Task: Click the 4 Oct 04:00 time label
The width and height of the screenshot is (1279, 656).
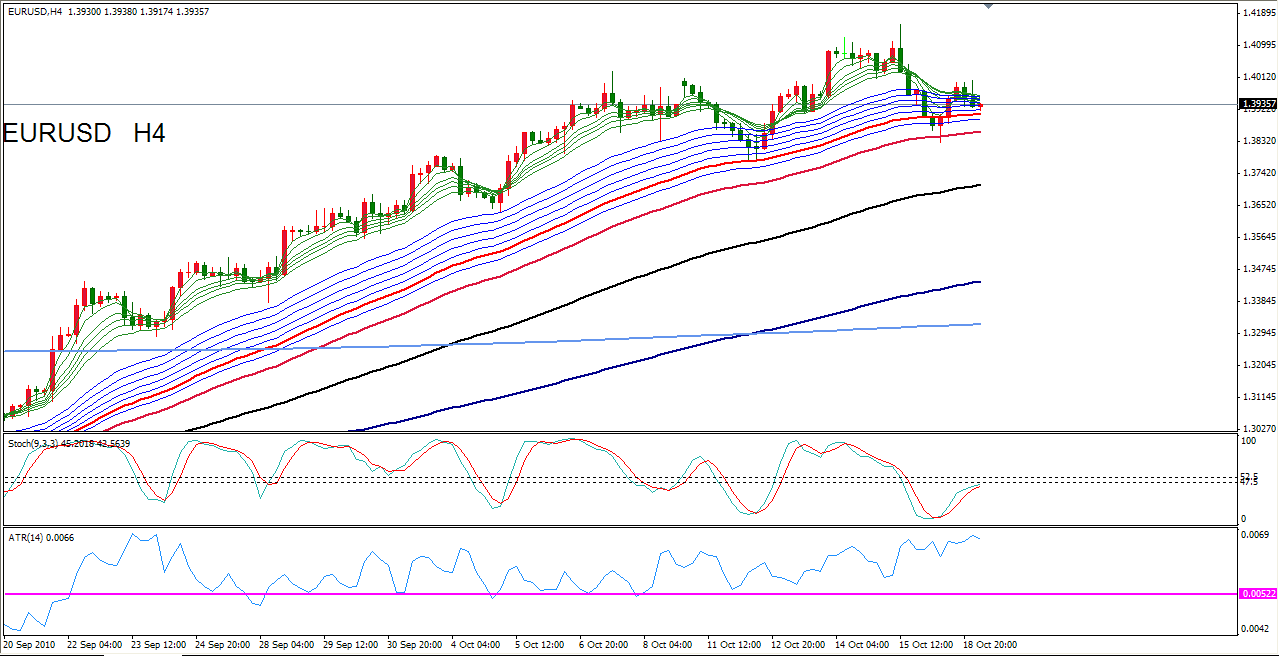Action: [x=476, y=644]
